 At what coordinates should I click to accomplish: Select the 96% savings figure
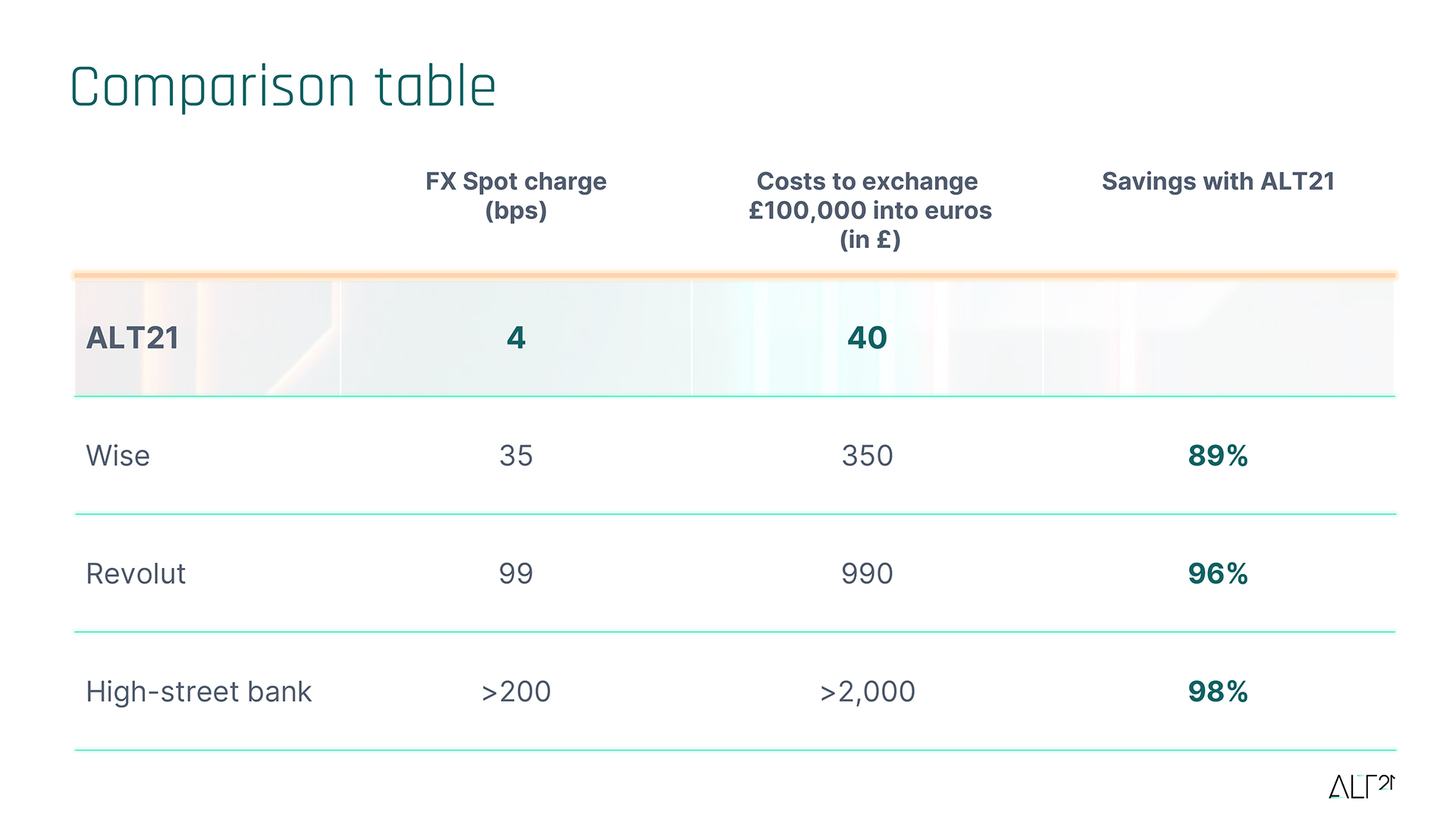tap(1218, 574)
